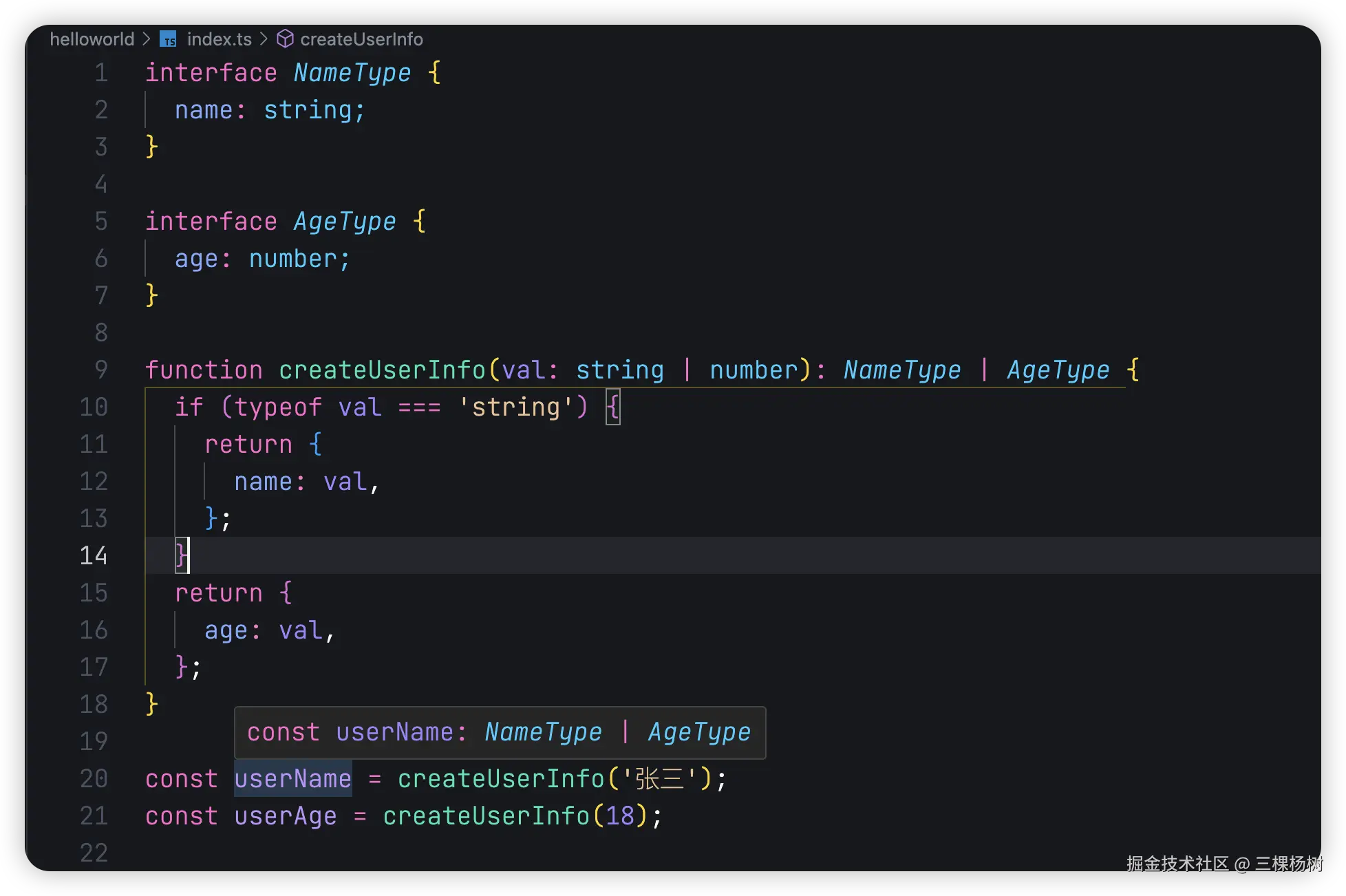Click the TypeScript file icon in breadcrumb
This screenshot has height=896, width=1346.
pyautogui.click(x=168, y=39)
